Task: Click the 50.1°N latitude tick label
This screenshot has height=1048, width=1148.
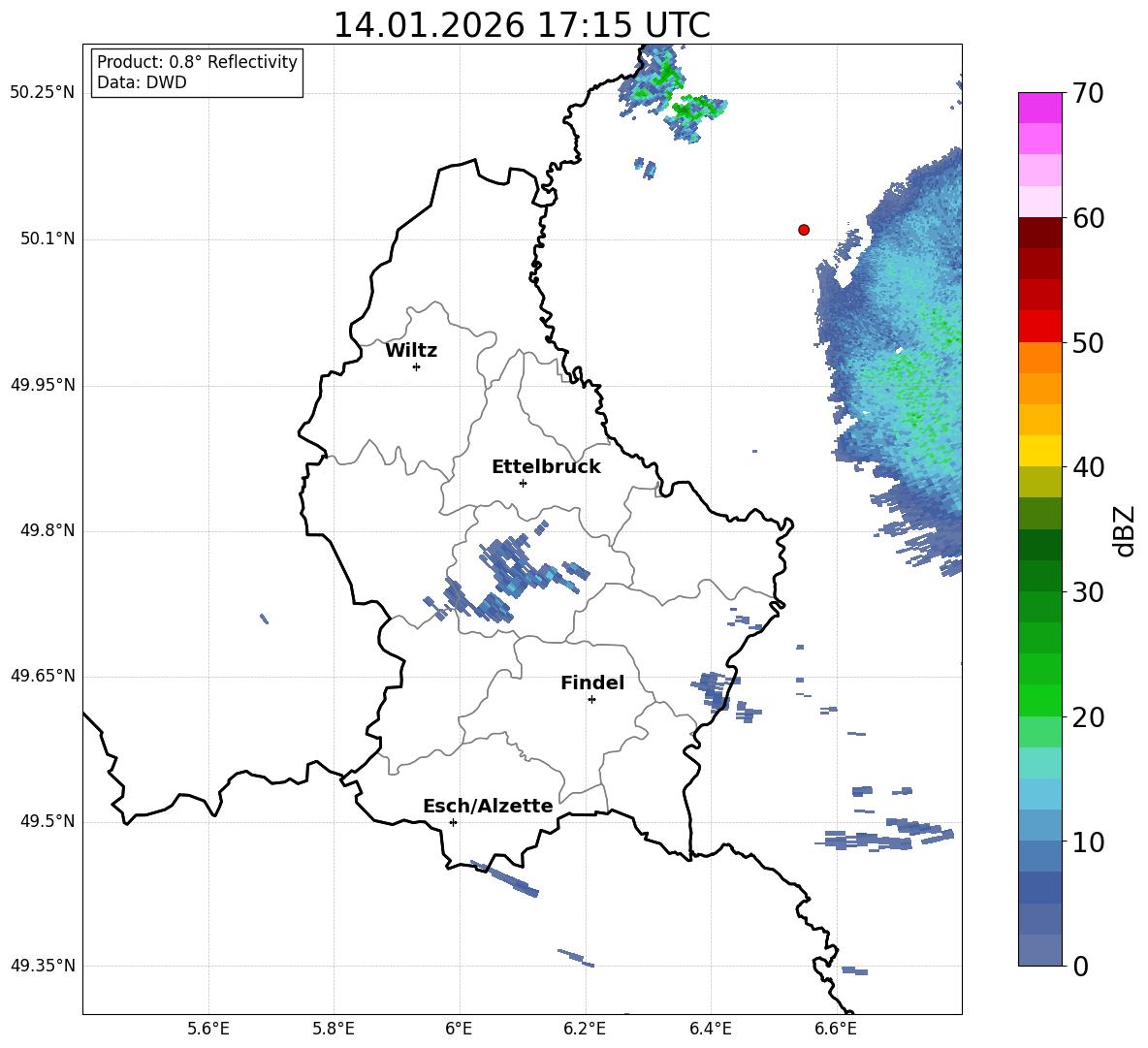Action: point(48,238)
